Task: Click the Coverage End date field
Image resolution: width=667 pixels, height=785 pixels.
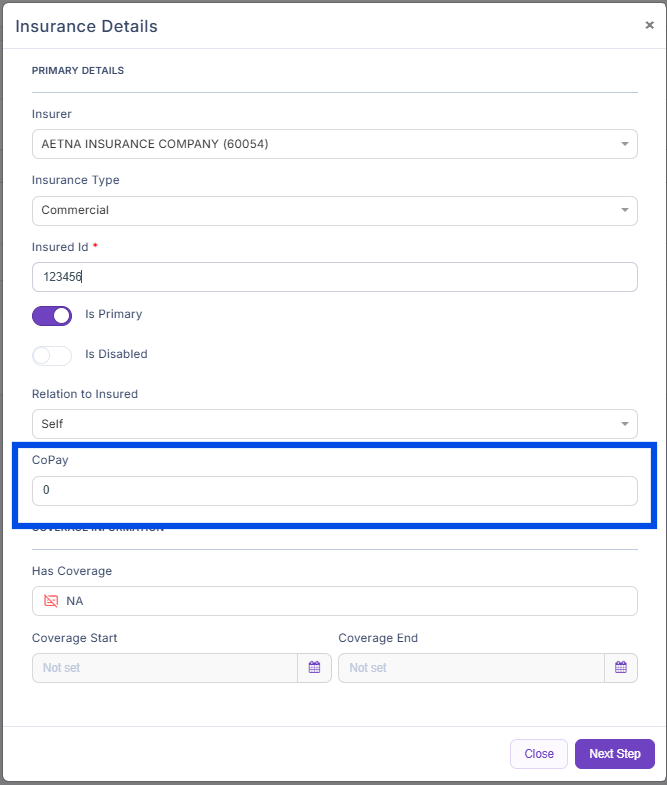Action: (x=471, y=668)
